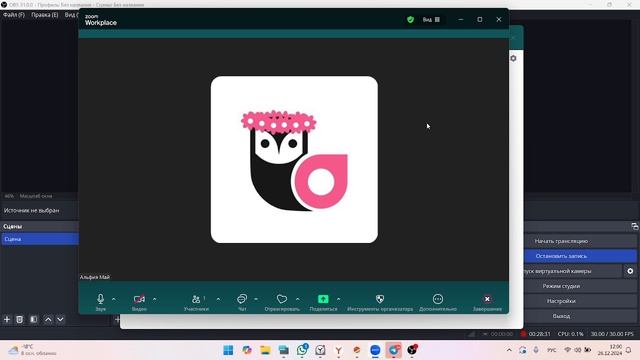Select Сцена in OBS scenes list

[x=40, y=239]
